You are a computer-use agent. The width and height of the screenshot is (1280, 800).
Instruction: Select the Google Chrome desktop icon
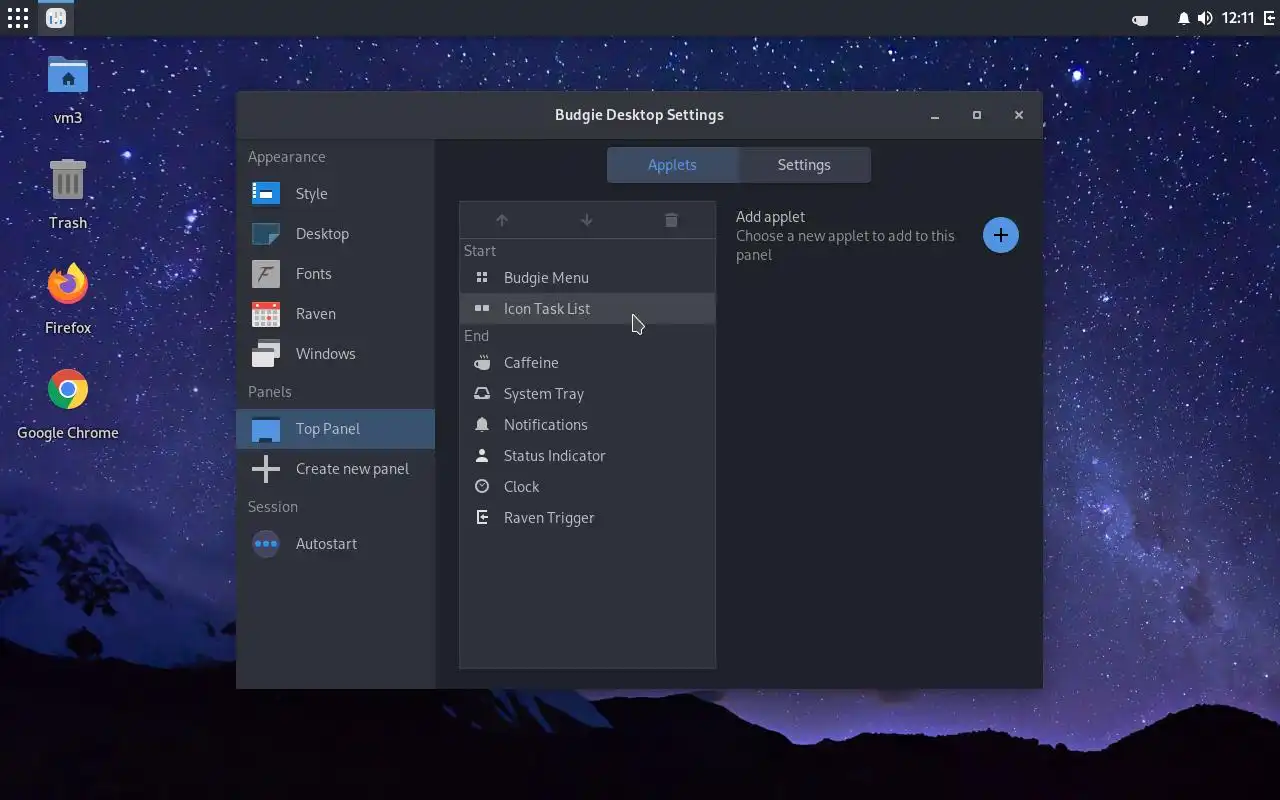pyautogui.click(x=68, y=404)
